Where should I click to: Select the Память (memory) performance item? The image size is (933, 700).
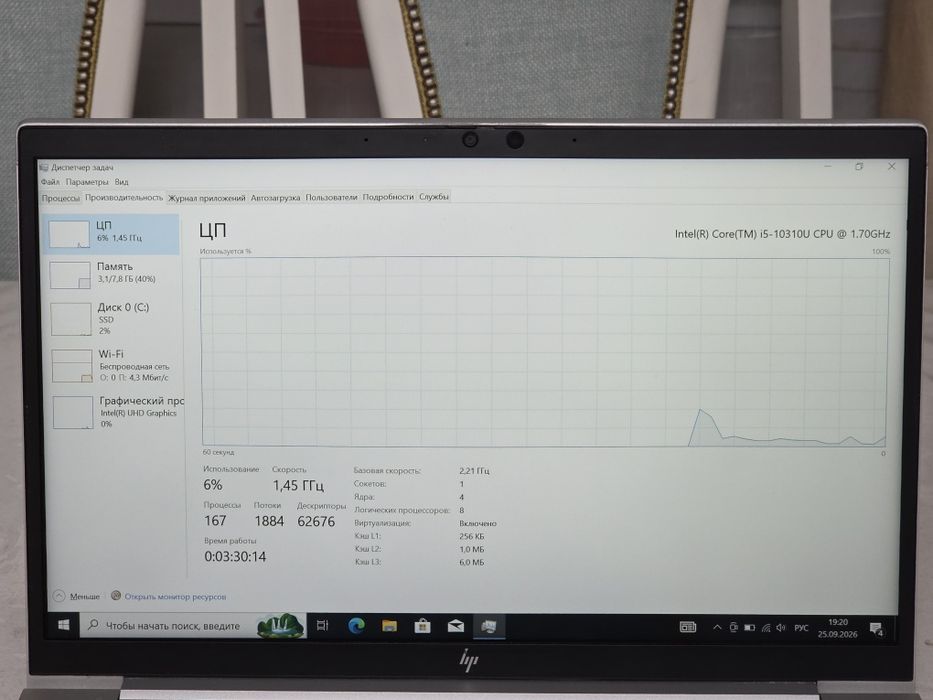(x=113, y=274)
